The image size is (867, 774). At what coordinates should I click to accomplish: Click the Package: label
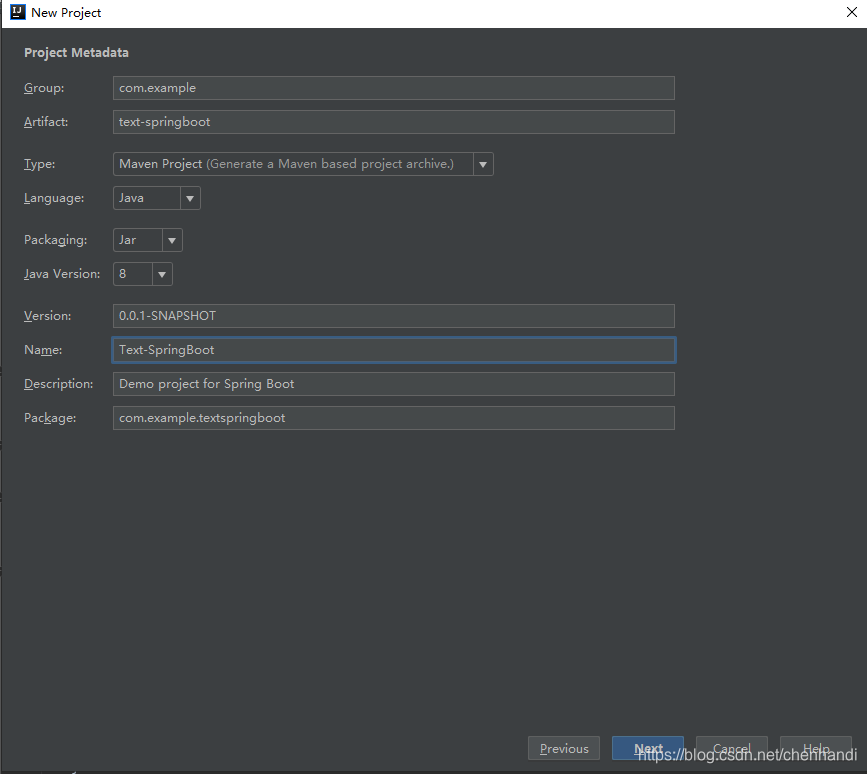(x=50, y=418)
